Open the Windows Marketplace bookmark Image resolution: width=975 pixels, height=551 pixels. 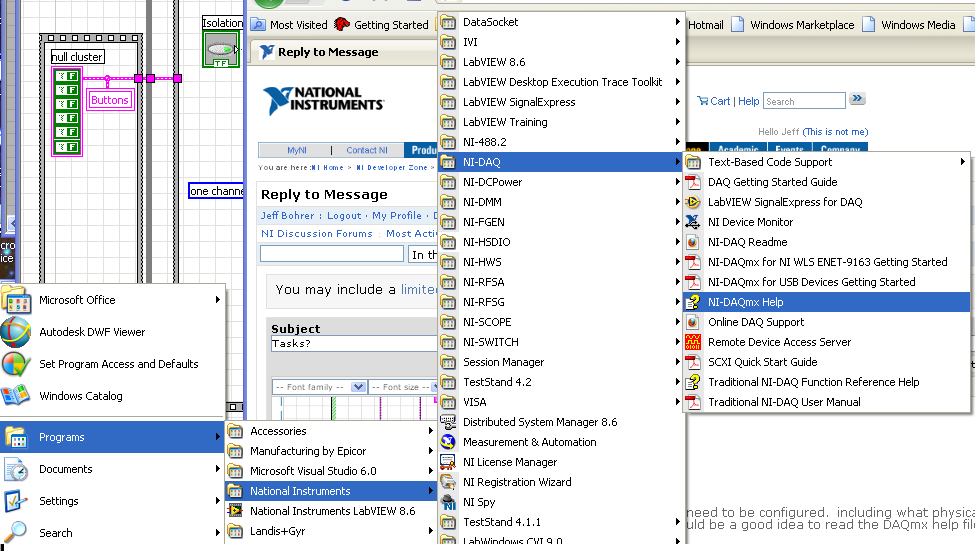pyautogui.click(x=793, y=25)
